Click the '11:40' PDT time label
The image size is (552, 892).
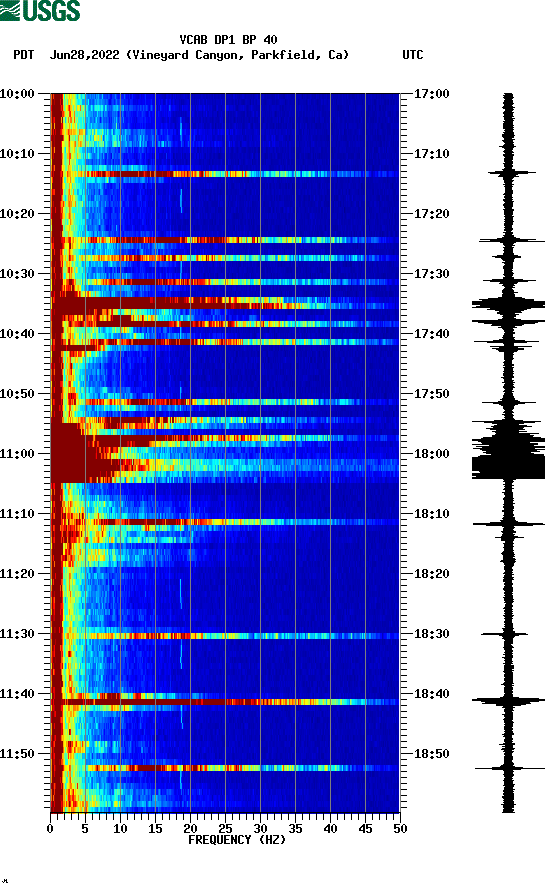pyautogui.click(x=17, y=693)
